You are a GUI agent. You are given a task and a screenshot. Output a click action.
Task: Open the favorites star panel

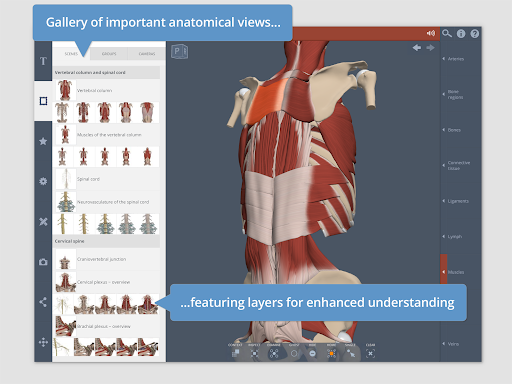tap(43, 141)
